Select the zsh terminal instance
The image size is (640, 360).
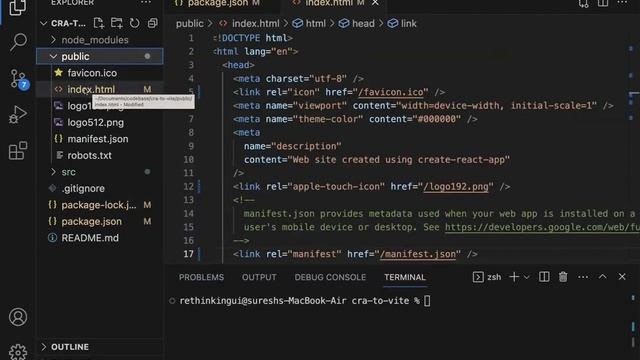pos(487,277)
